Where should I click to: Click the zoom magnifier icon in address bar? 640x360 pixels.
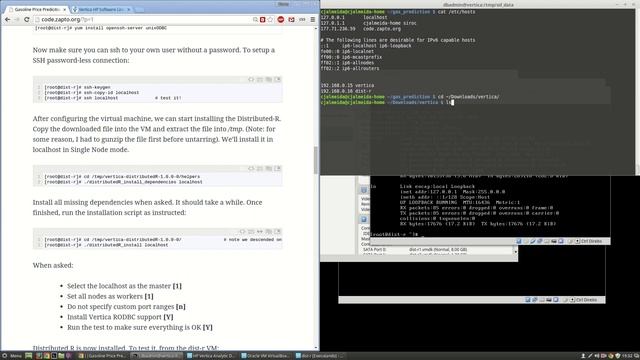(x=255, y=19)
